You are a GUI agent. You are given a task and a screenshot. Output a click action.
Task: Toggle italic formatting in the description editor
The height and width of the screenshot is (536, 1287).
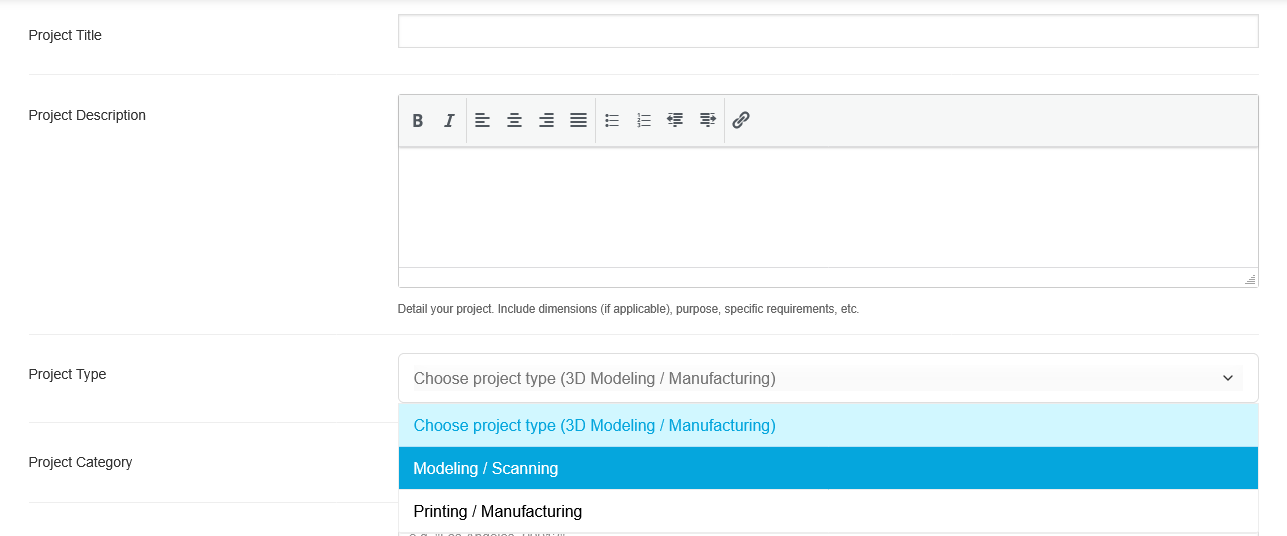coord(449,120)
